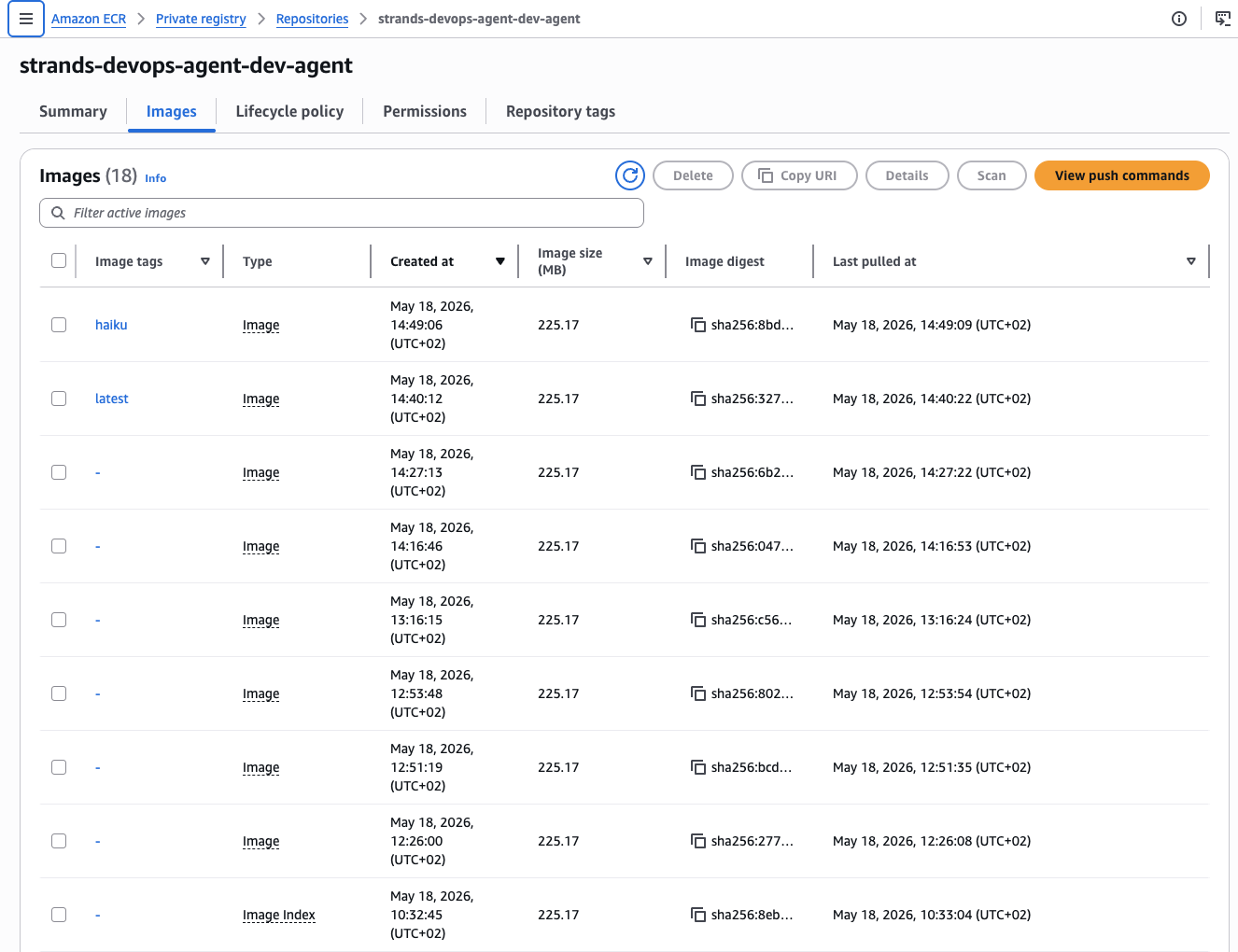
Task: Click 'May 18, 2026, 10:33:04 (UTC+02)' cell
Action: [932, 915]
